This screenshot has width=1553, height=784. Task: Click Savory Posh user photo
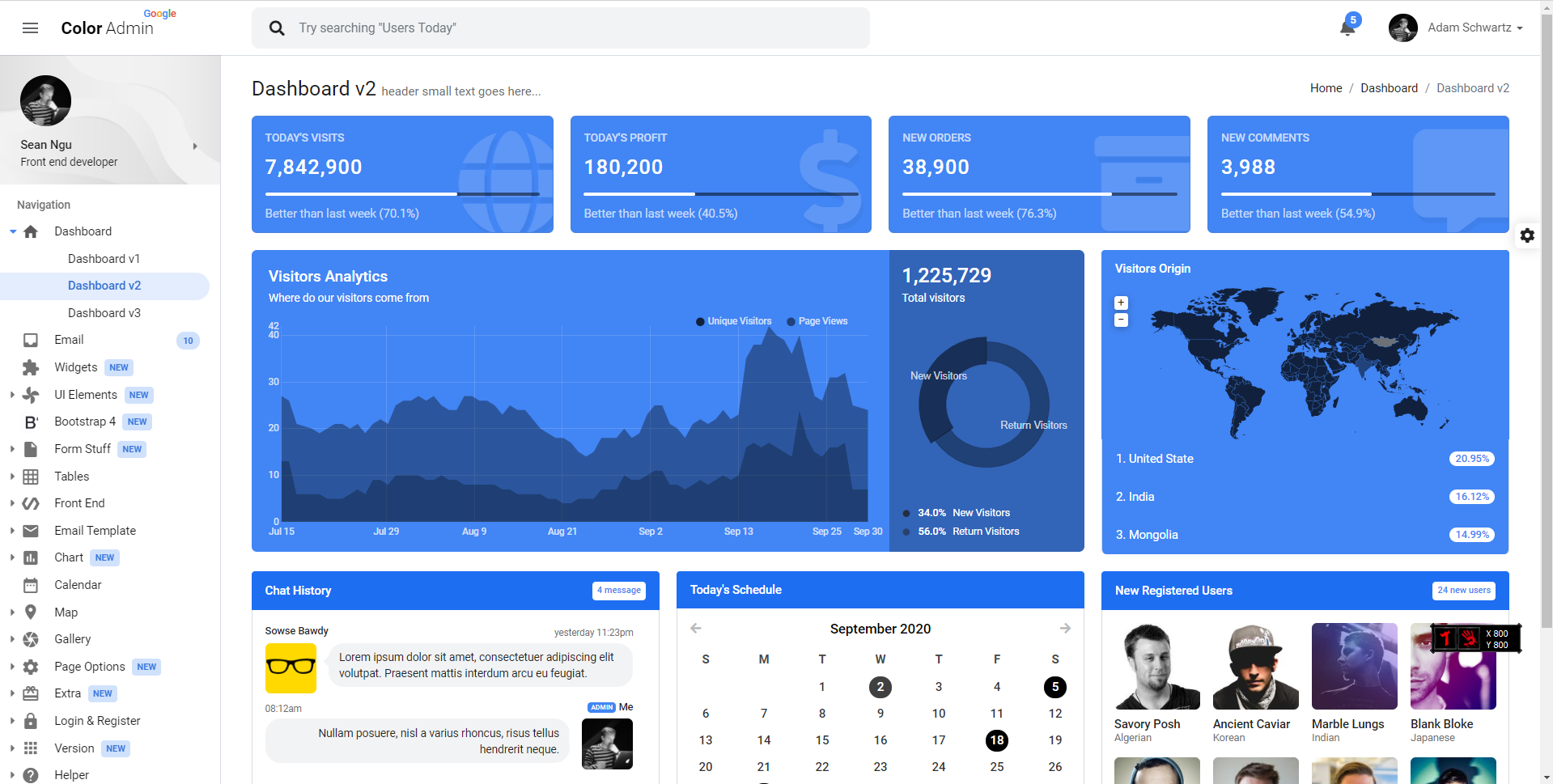coord(1156,666)
